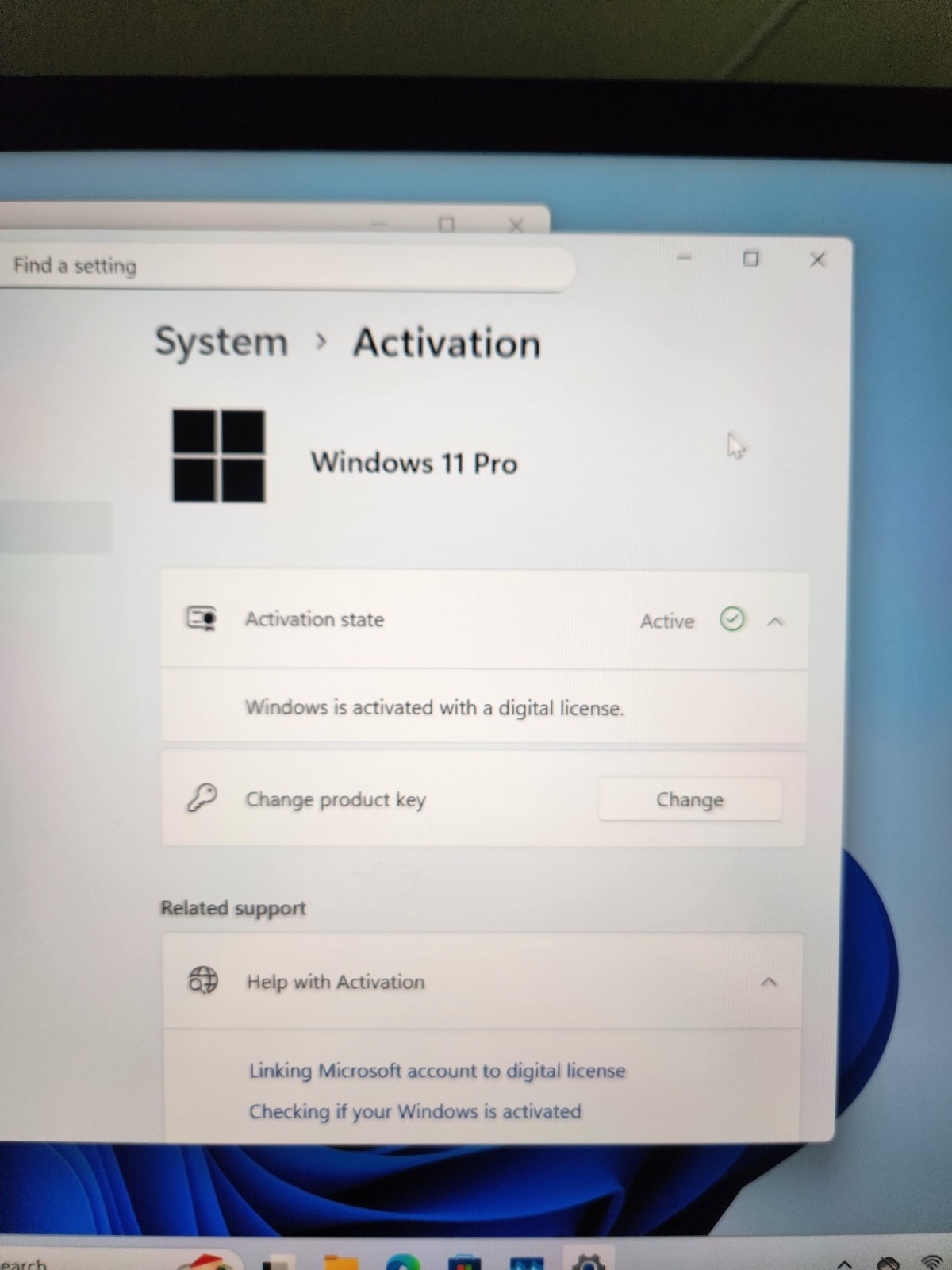
Task: Open Linking Microsoft account to digital license
Action: [437, 1071]
